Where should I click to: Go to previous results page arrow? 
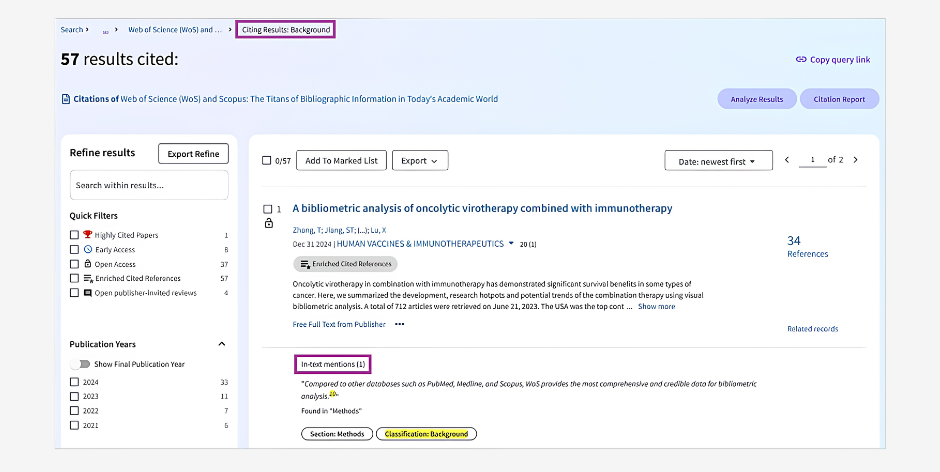point(787,160)
